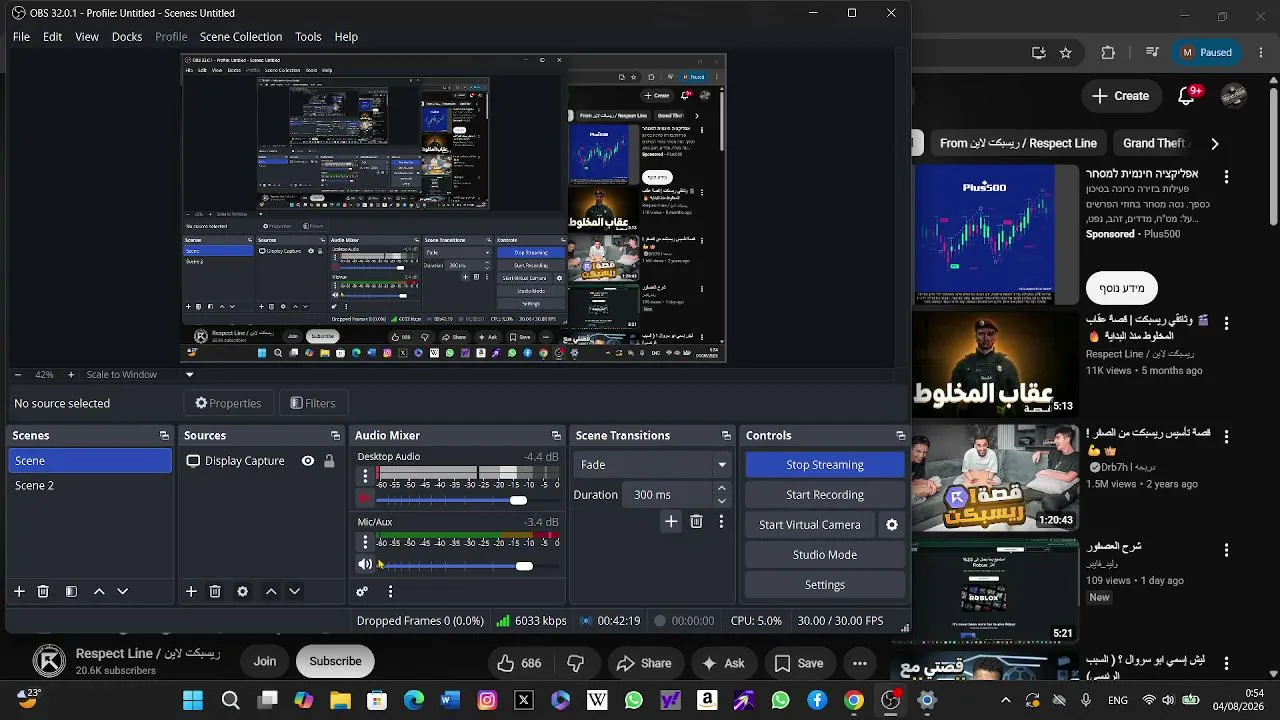The image size is (1280, 720).
Task: Open virtual camera settings gear
Action: pyautogui.click(x=892, y=525)
